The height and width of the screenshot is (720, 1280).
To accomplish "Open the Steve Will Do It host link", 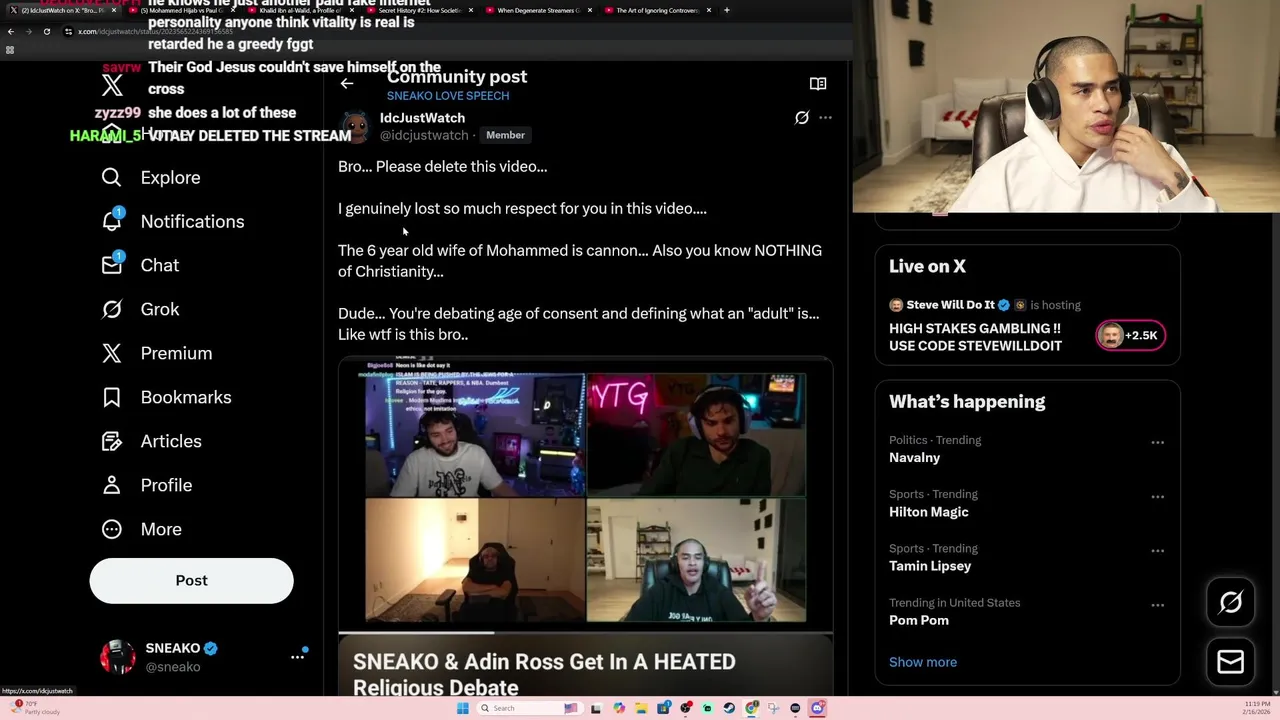I will tap(949, 305).
